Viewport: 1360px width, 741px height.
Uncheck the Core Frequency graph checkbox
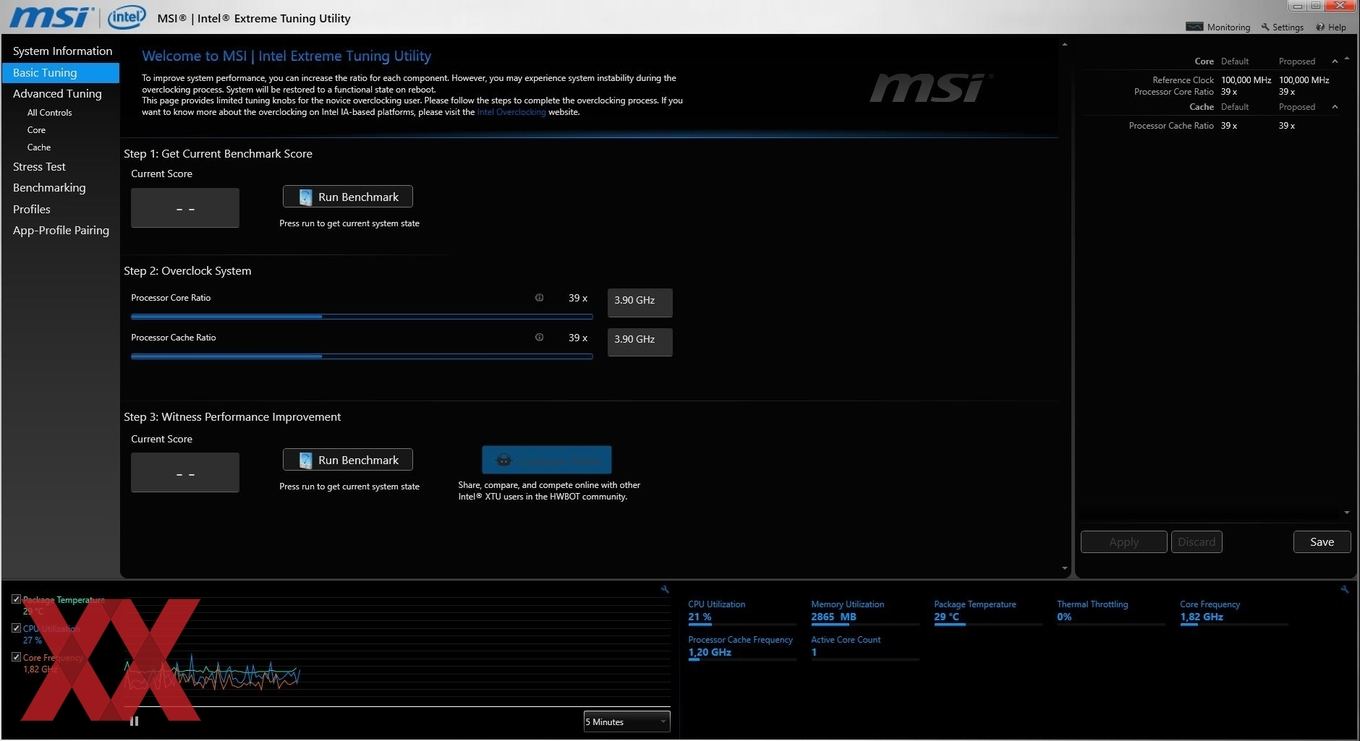tap(16, 658)
